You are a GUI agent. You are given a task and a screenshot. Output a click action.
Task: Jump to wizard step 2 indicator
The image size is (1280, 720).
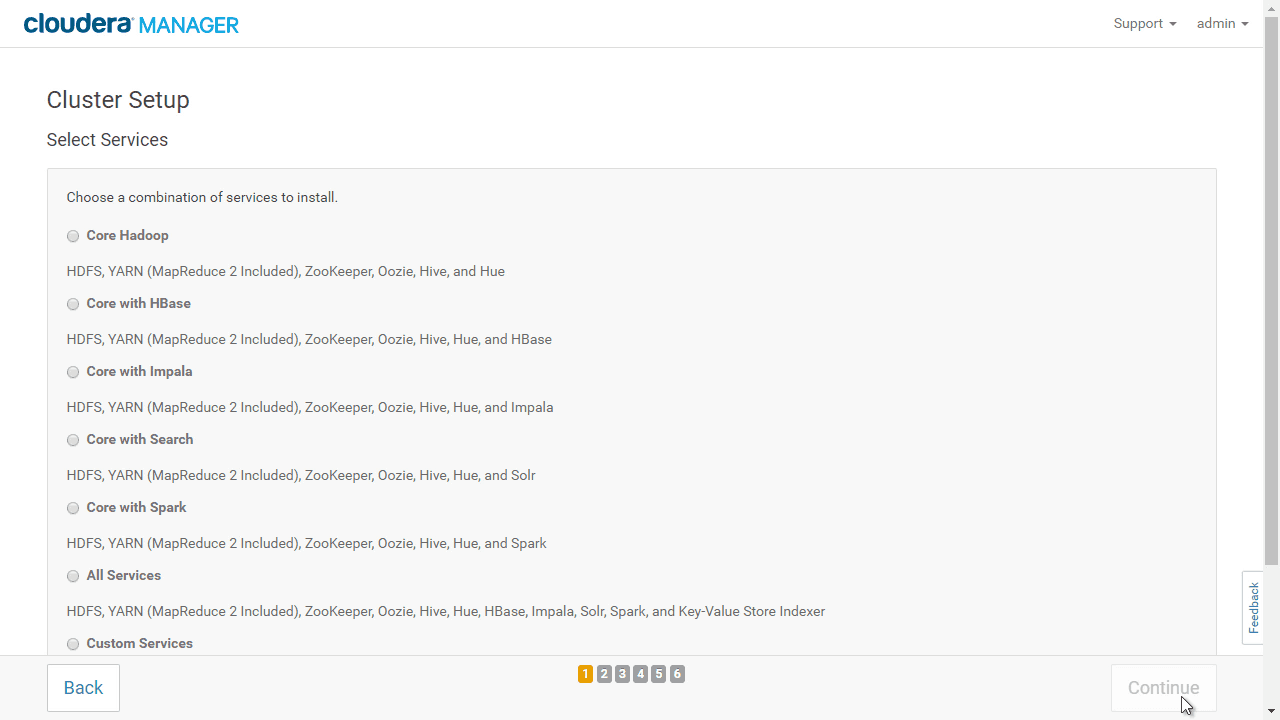[604, 674]
